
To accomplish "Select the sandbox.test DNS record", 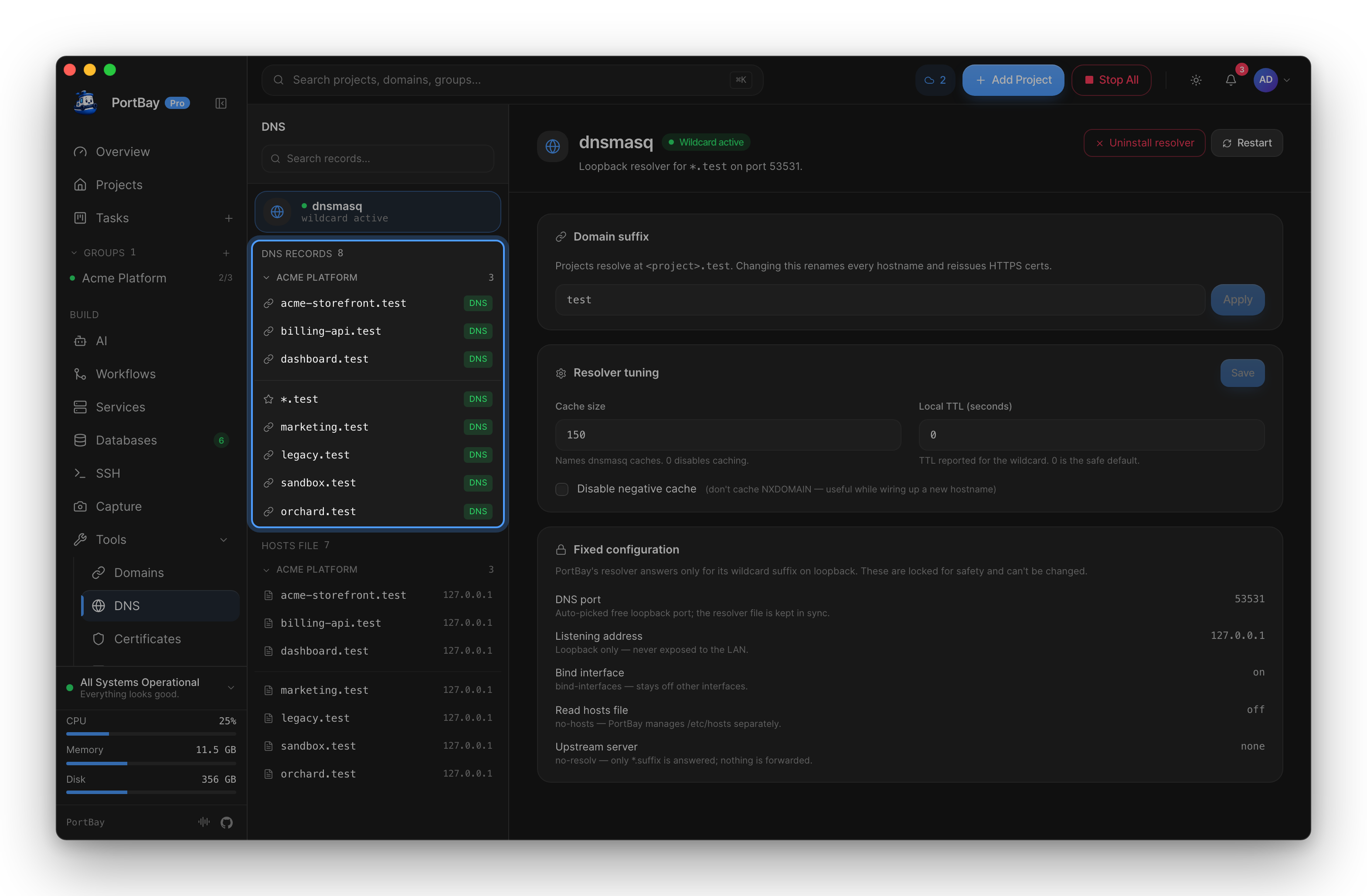I will pos(378,483).
